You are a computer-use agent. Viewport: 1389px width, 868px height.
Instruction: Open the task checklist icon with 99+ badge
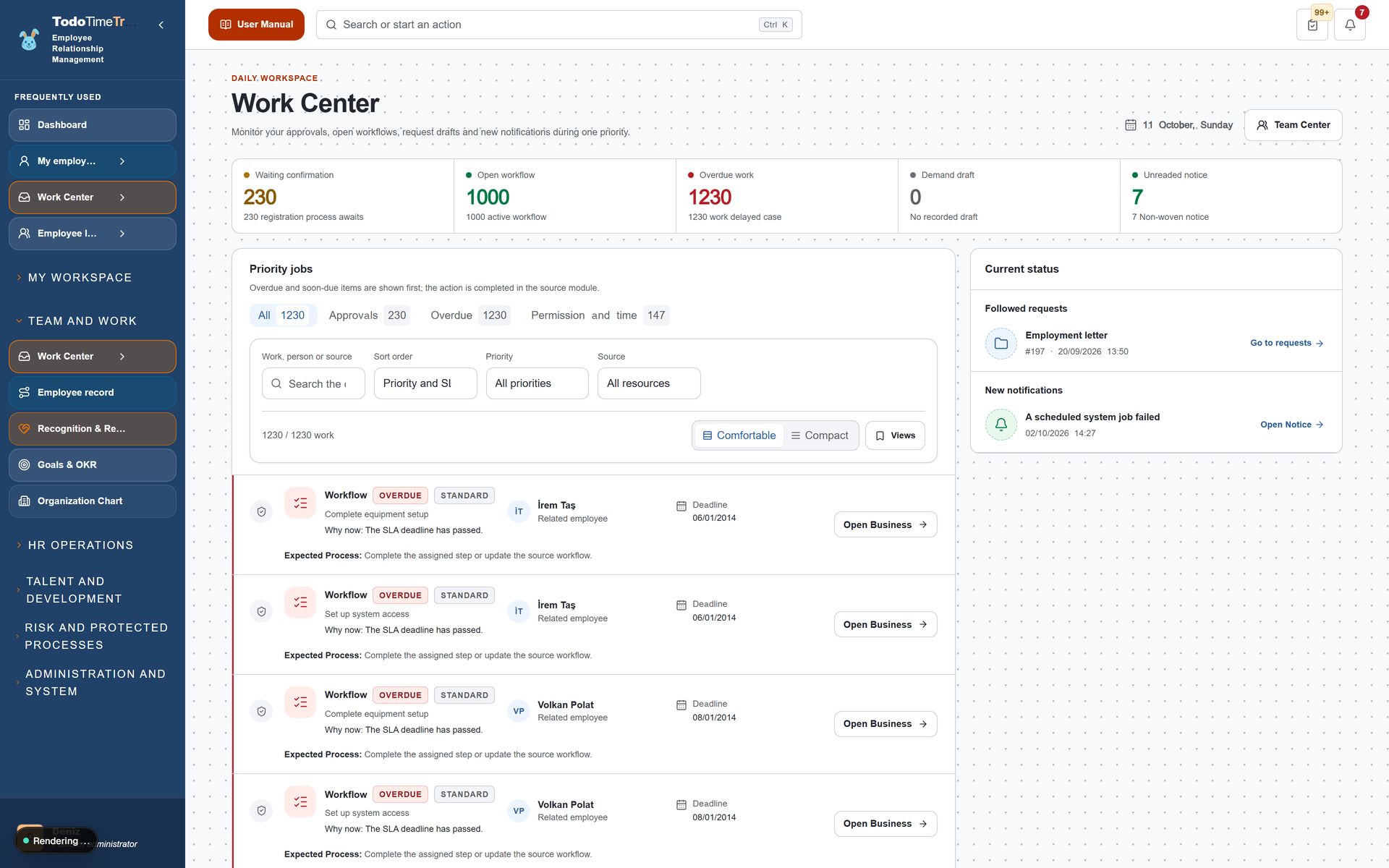(x=1312, y=25)
